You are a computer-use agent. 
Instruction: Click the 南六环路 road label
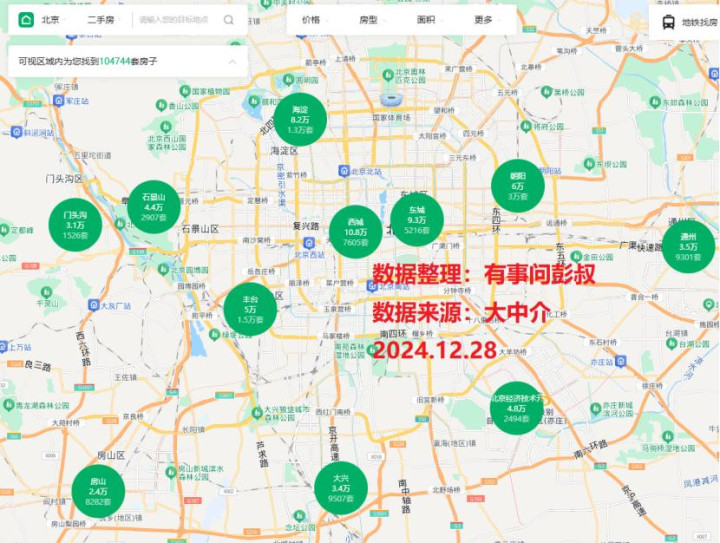coord(591,450)
